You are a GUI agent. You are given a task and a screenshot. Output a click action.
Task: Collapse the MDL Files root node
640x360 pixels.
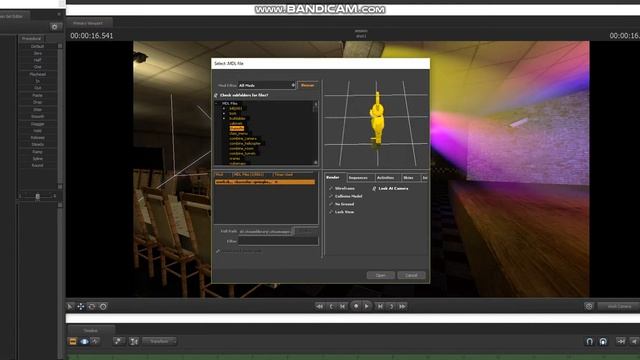pyautogui.click(x=217, y=104)
